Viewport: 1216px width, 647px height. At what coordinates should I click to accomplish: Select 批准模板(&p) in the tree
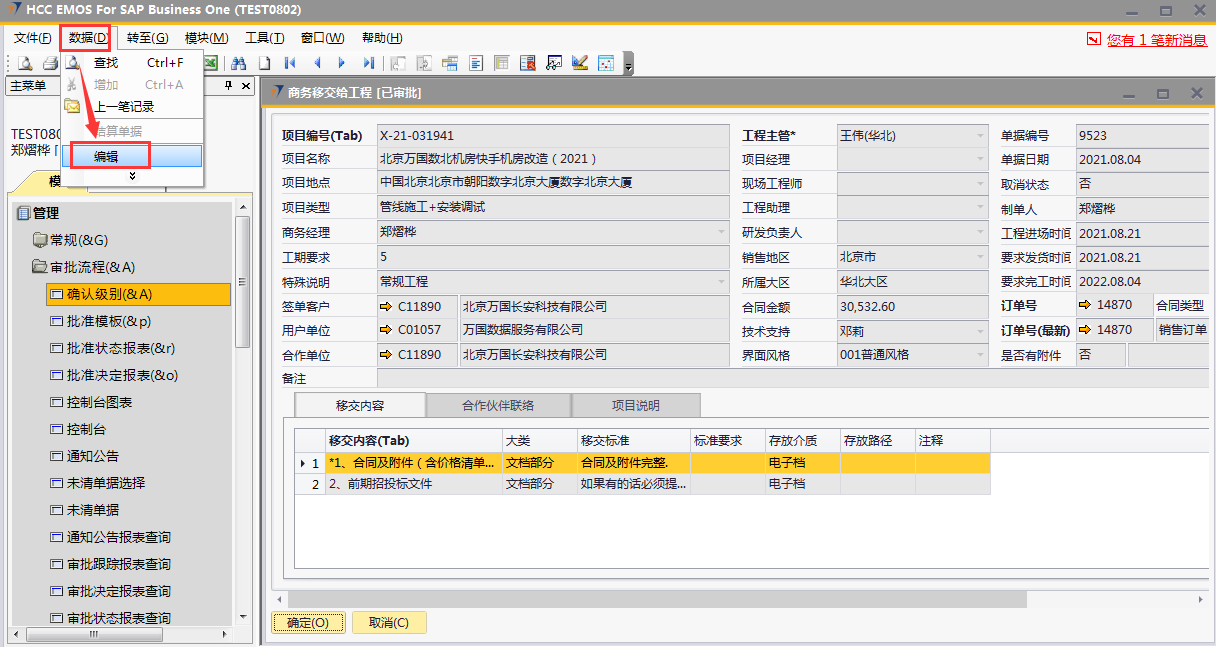108,321
